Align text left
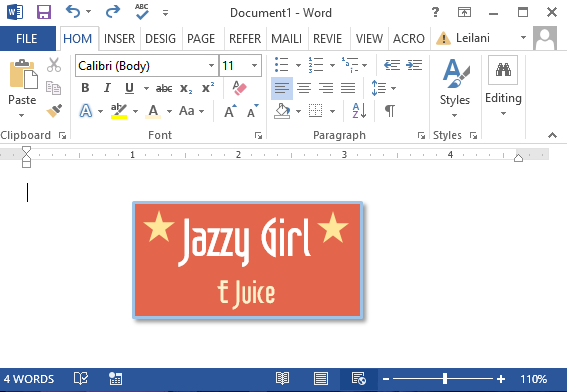Screen dimensions: 567x392 [x=282, y=88]
